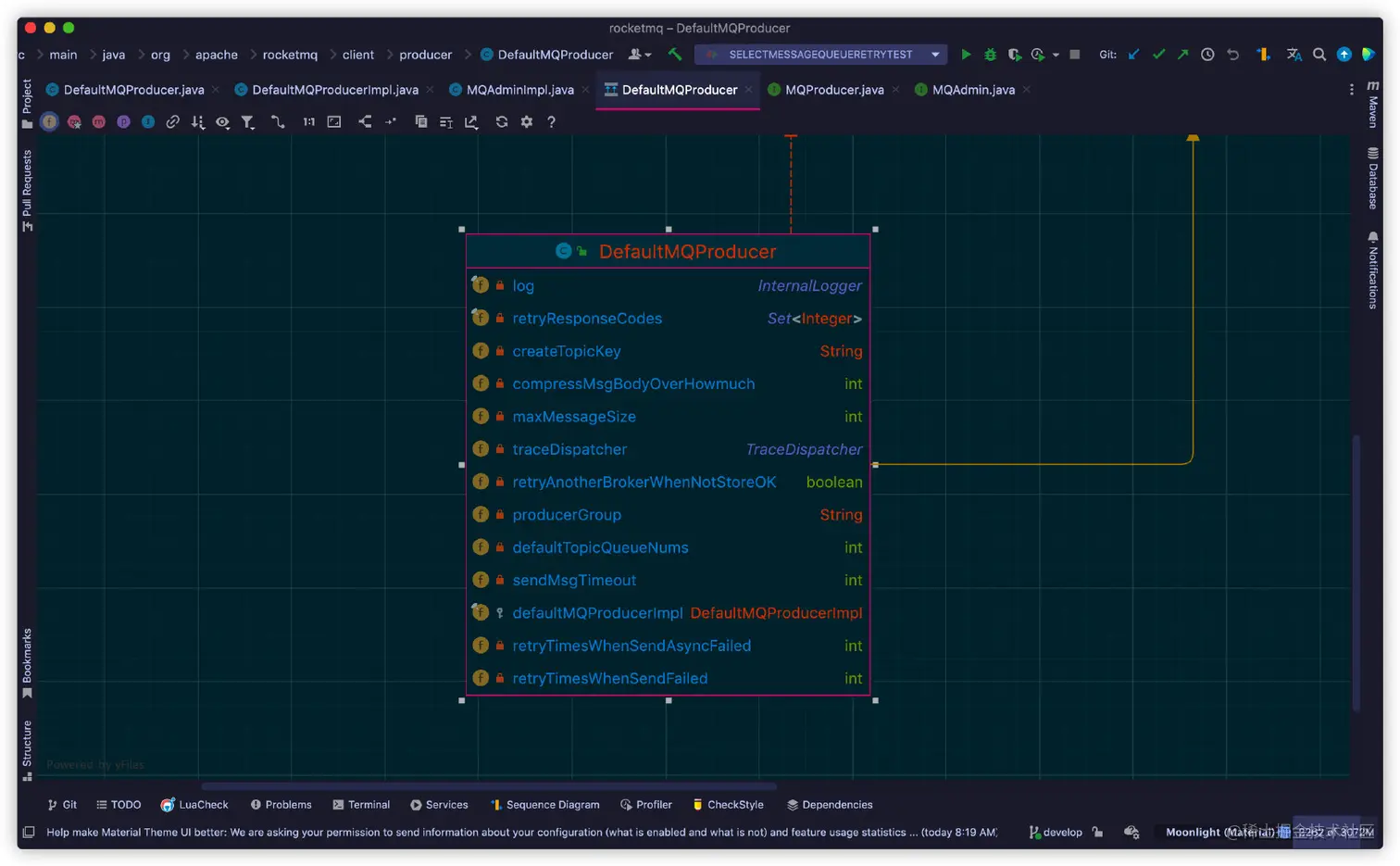Open the code with me user dropdown
This screenshot has height=866, width=1400.
coord(640,55)
